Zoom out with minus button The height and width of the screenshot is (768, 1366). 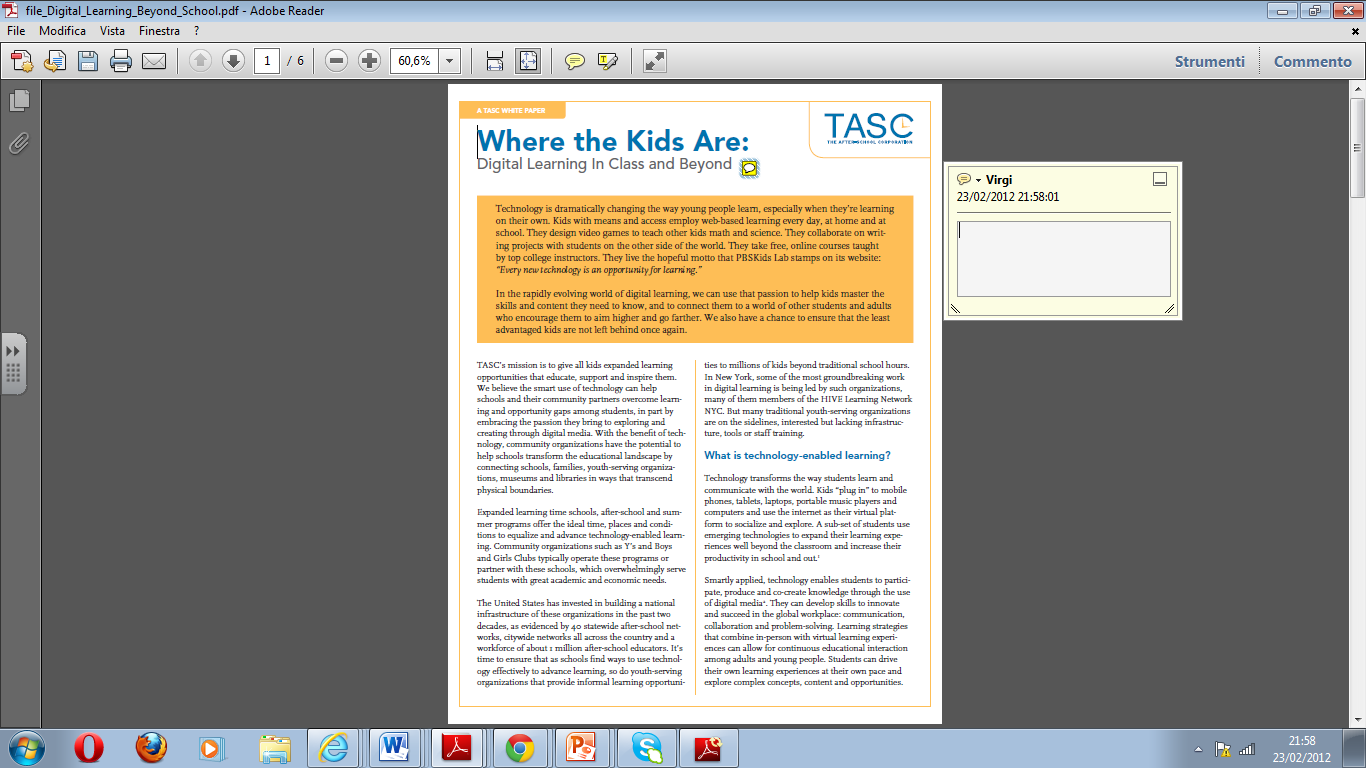(x=337, y=61)
